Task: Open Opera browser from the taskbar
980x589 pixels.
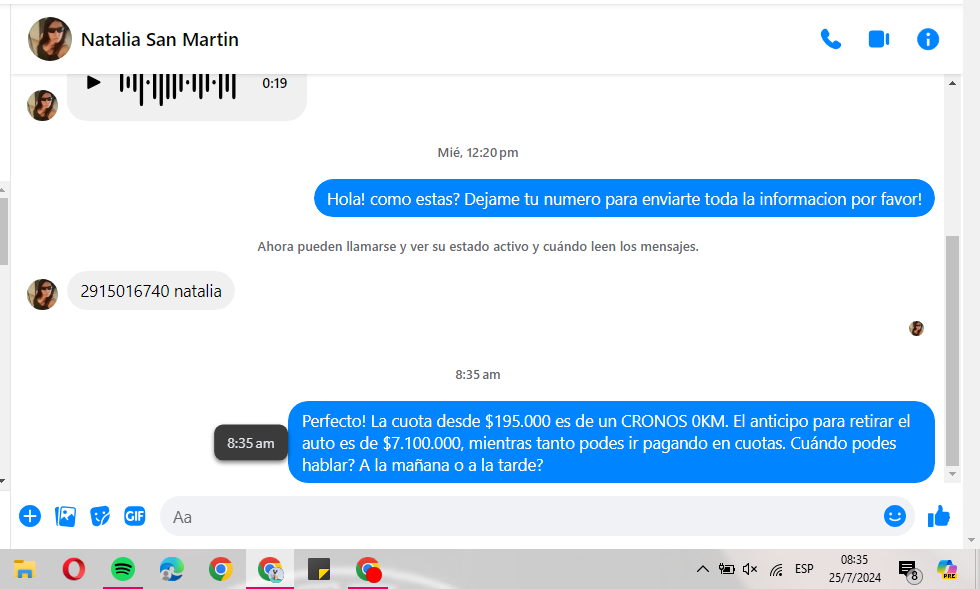Action: tap(74, 570)
